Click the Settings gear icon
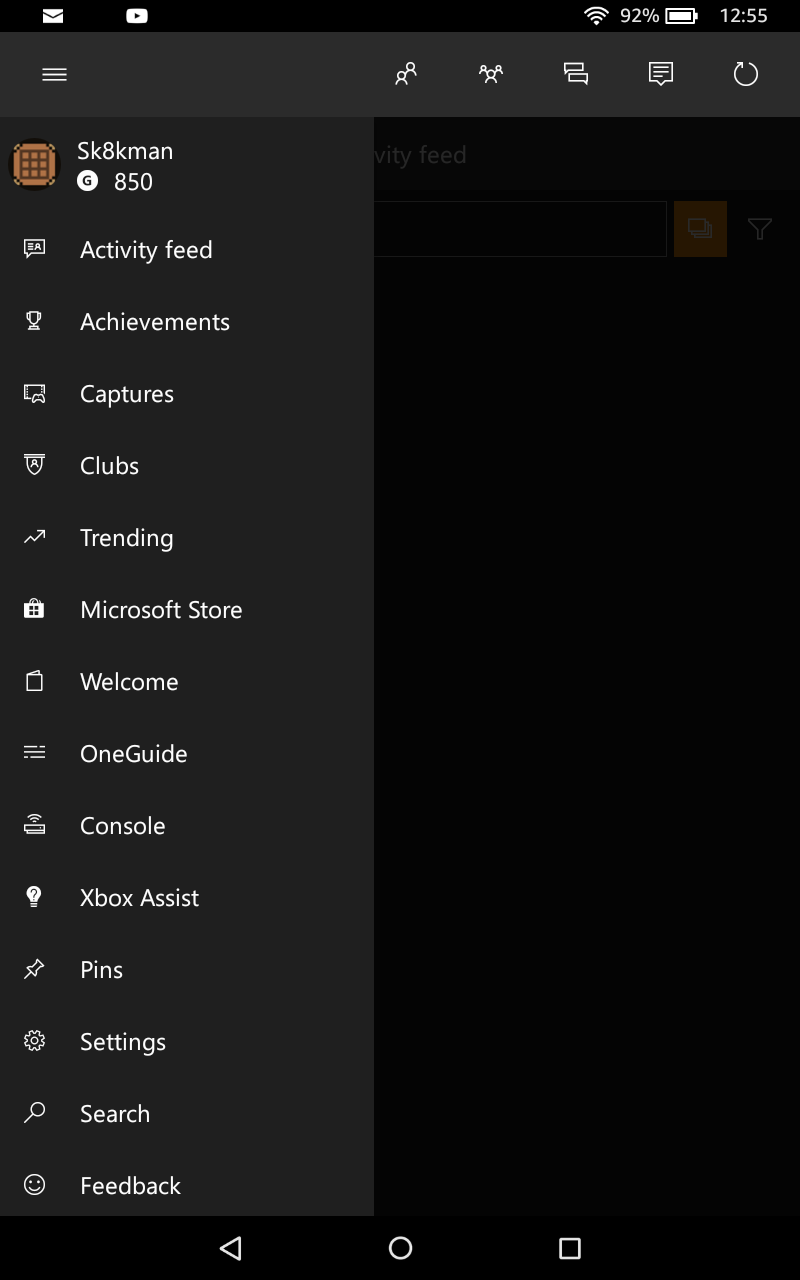800x1280 pixels. coord(34,1041)
